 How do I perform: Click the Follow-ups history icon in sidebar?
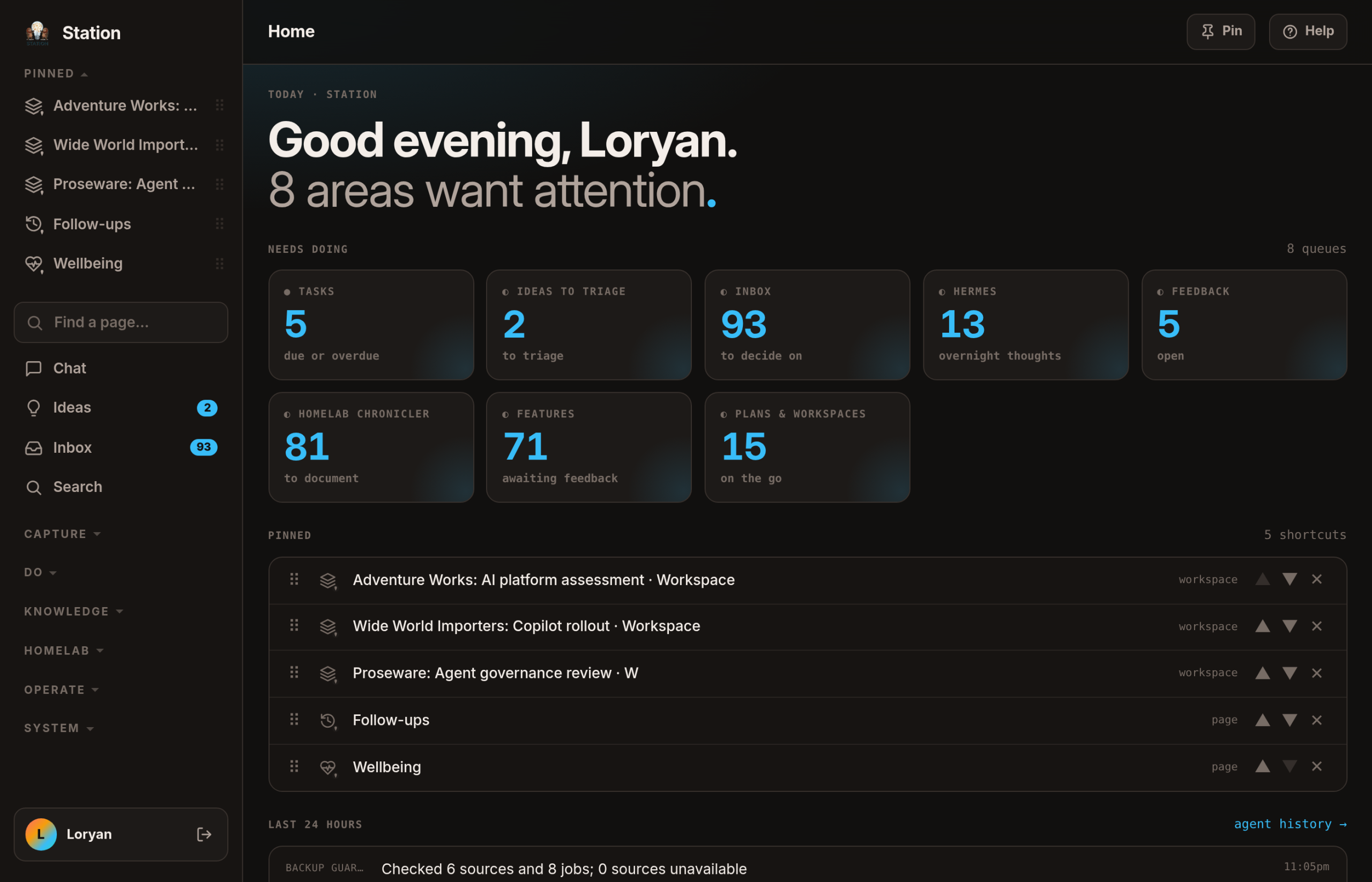tap(34, 224)
